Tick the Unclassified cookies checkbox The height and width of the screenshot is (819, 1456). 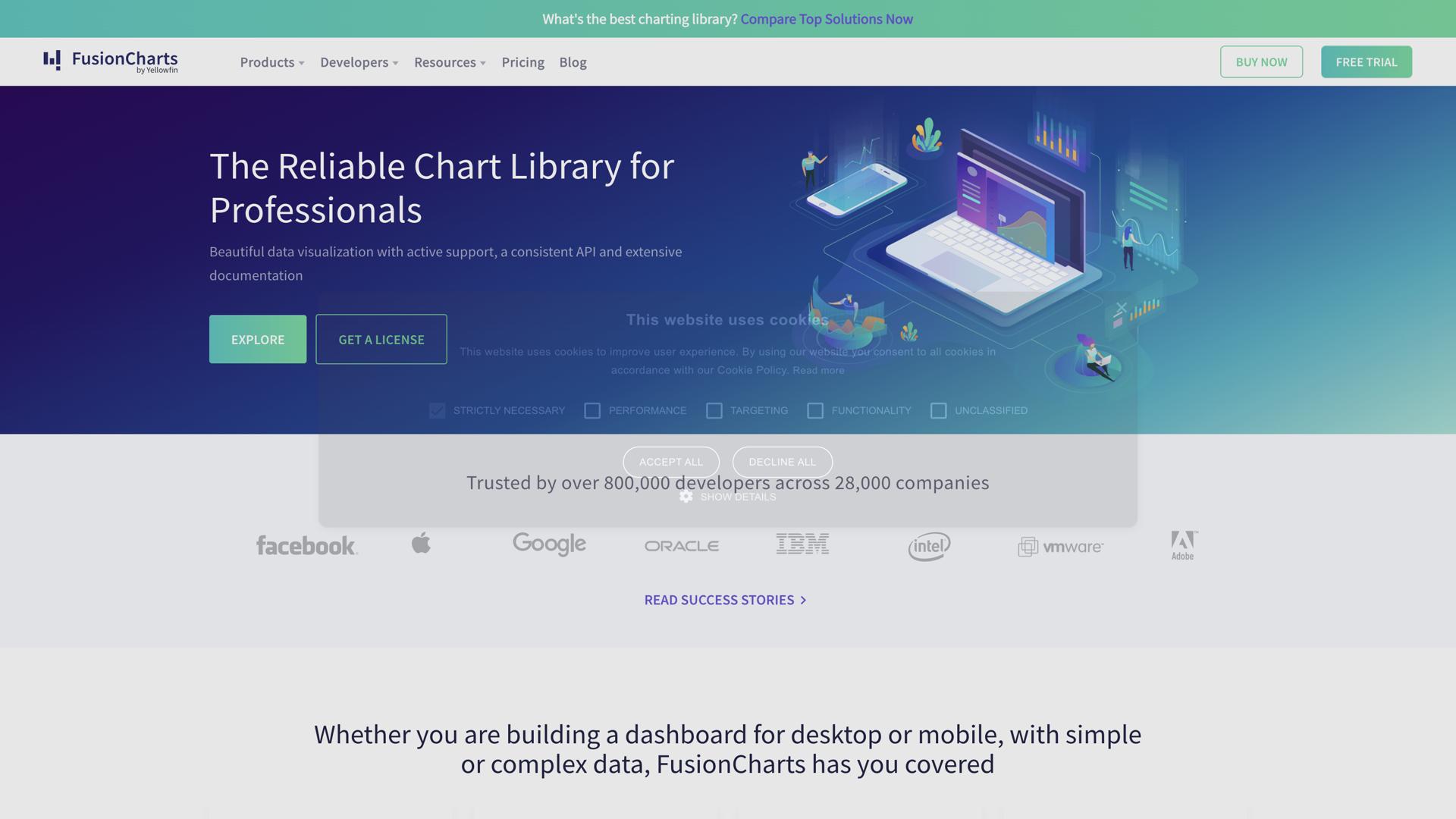click(938, 411)
